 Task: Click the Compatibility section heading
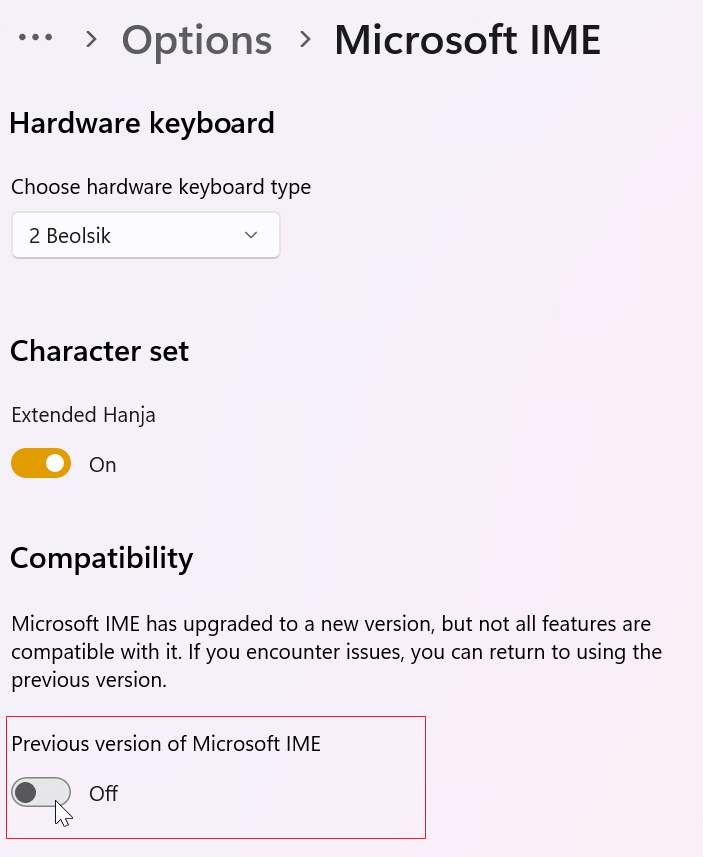(102, 559)
